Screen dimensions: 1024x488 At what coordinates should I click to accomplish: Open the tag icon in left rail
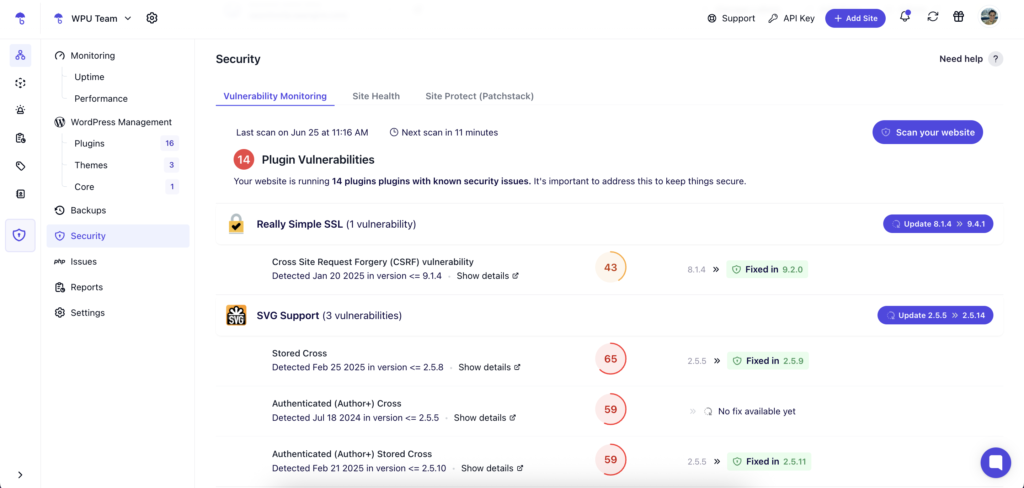[20, 166]
